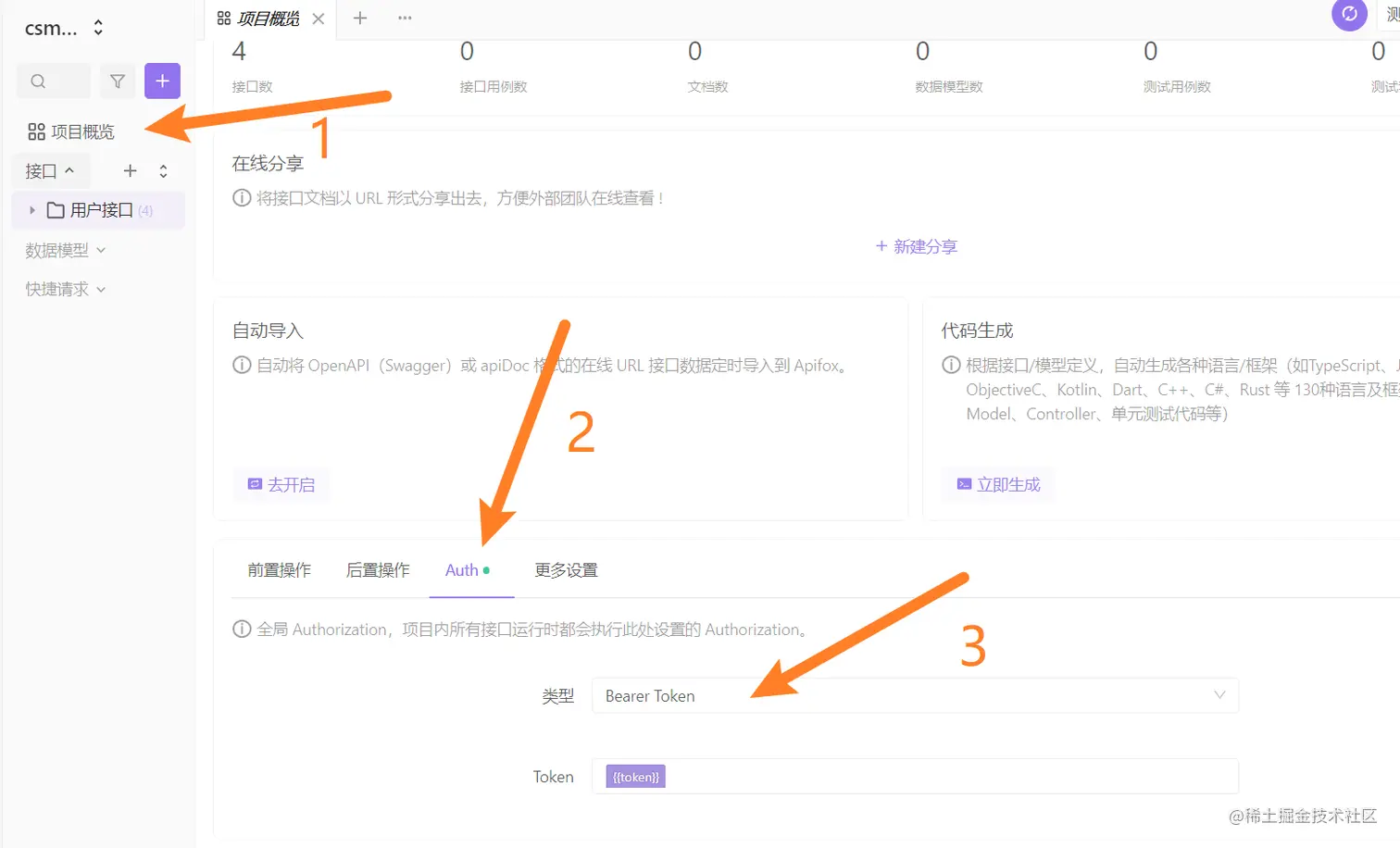Click the 去开启 button
1400x848 pixels.
pos(281,484)
